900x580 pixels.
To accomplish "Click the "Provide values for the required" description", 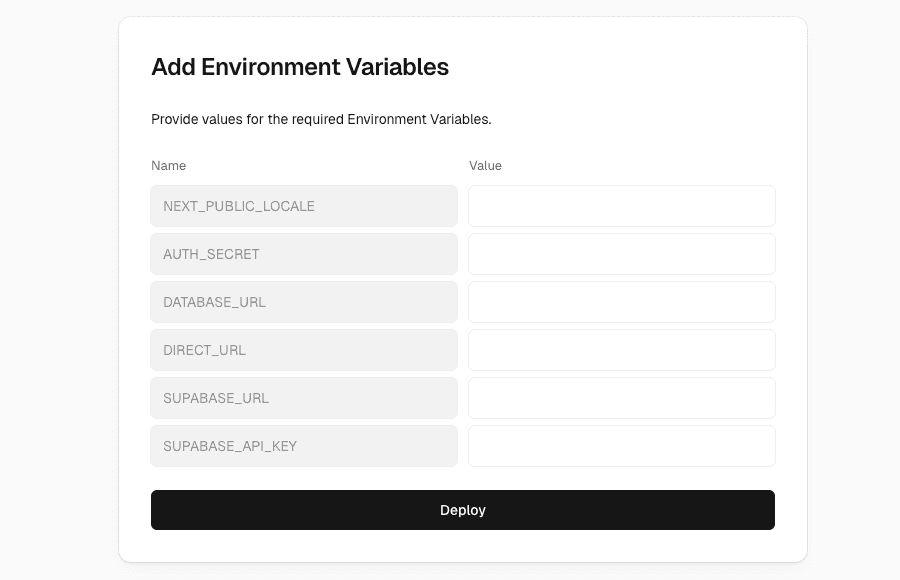I will (321, 119).
